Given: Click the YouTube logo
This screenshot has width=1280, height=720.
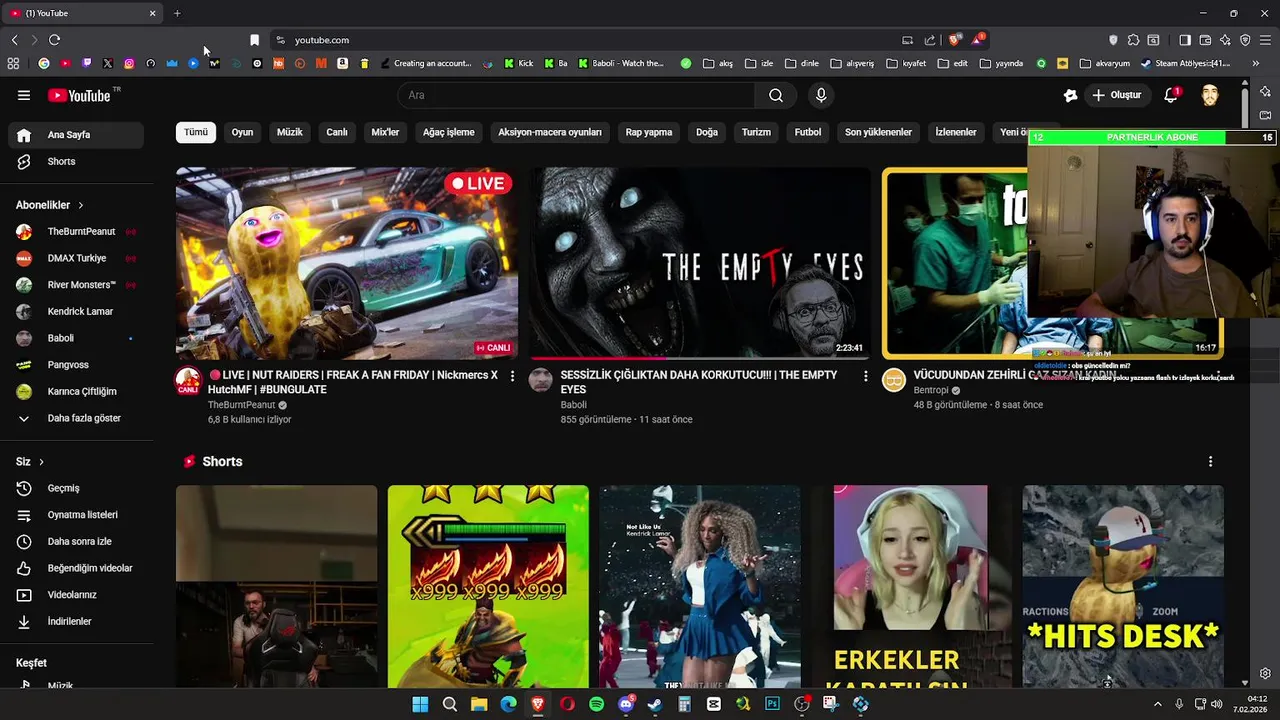Looking at the screenshot, I should tap(79, 95).
